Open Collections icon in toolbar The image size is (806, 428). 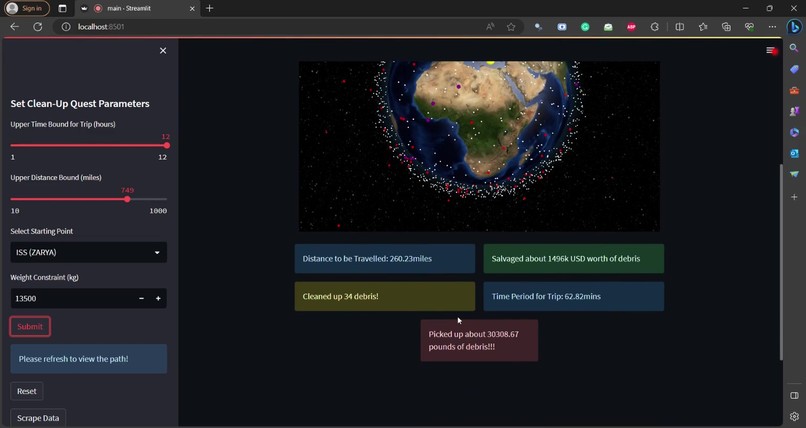click(726, 27)
